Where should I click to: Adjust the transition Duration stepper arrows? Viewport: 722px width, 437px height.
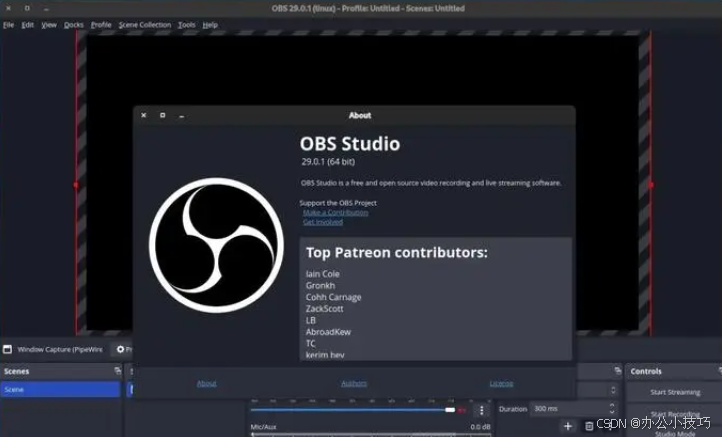pos(612,408)
